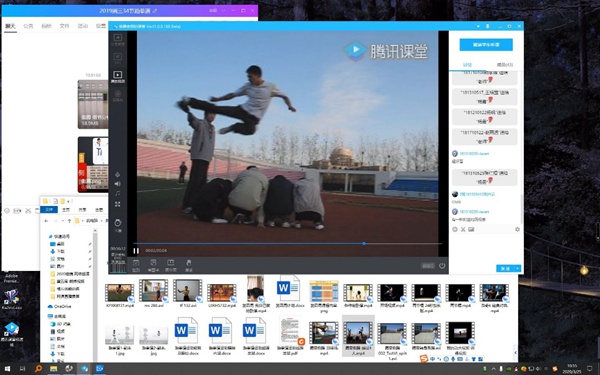Image resolution: width=600 pixels, height=375 pixels.
Task: Enter fullscreen with the expand icon
Action: point(117,204)
